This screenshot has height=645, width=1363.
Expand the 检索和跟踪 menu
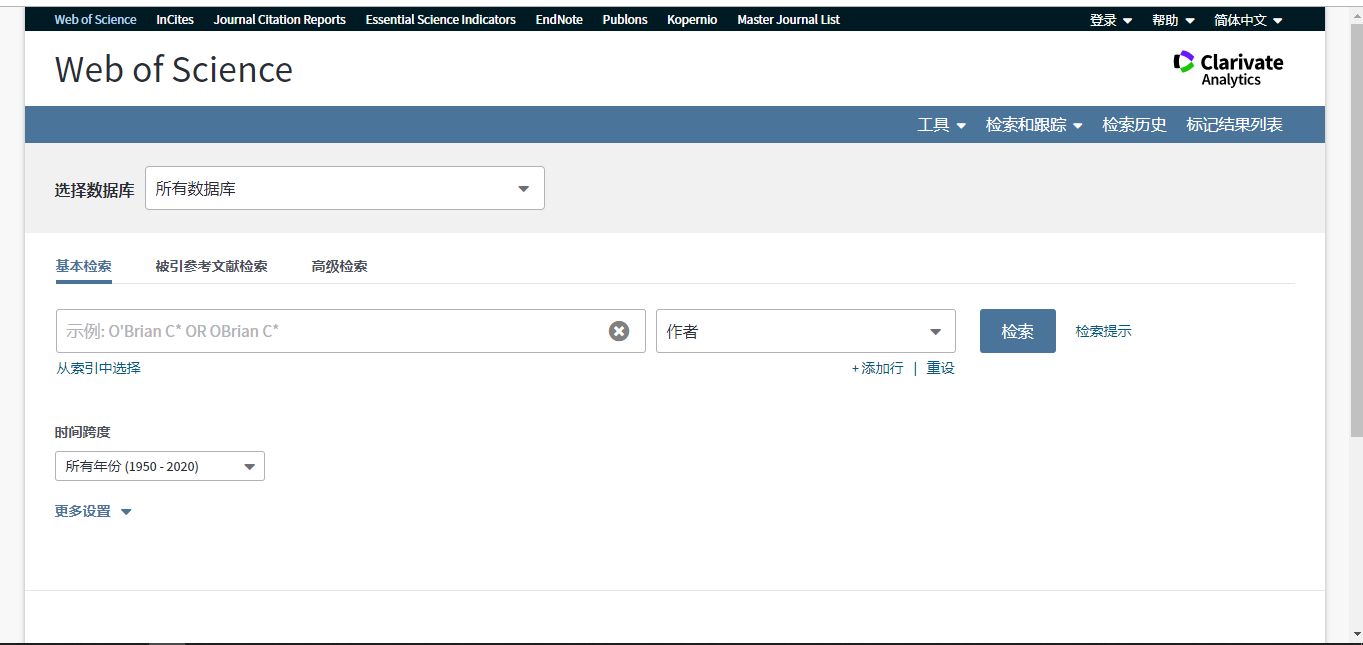(1034, 125)
